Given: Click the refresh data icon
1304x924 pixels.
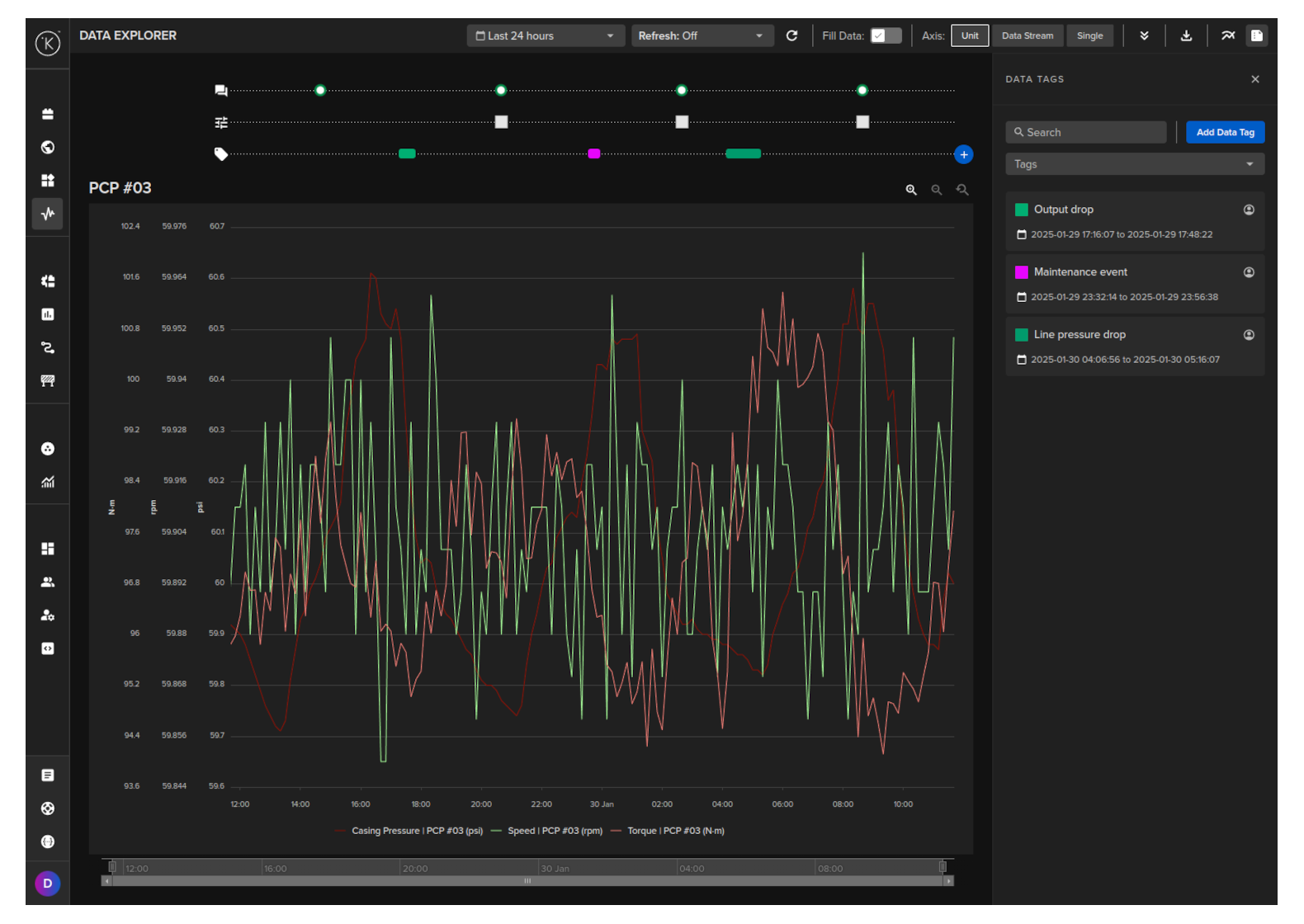Looking at the screenshot, I should point(791,35).
